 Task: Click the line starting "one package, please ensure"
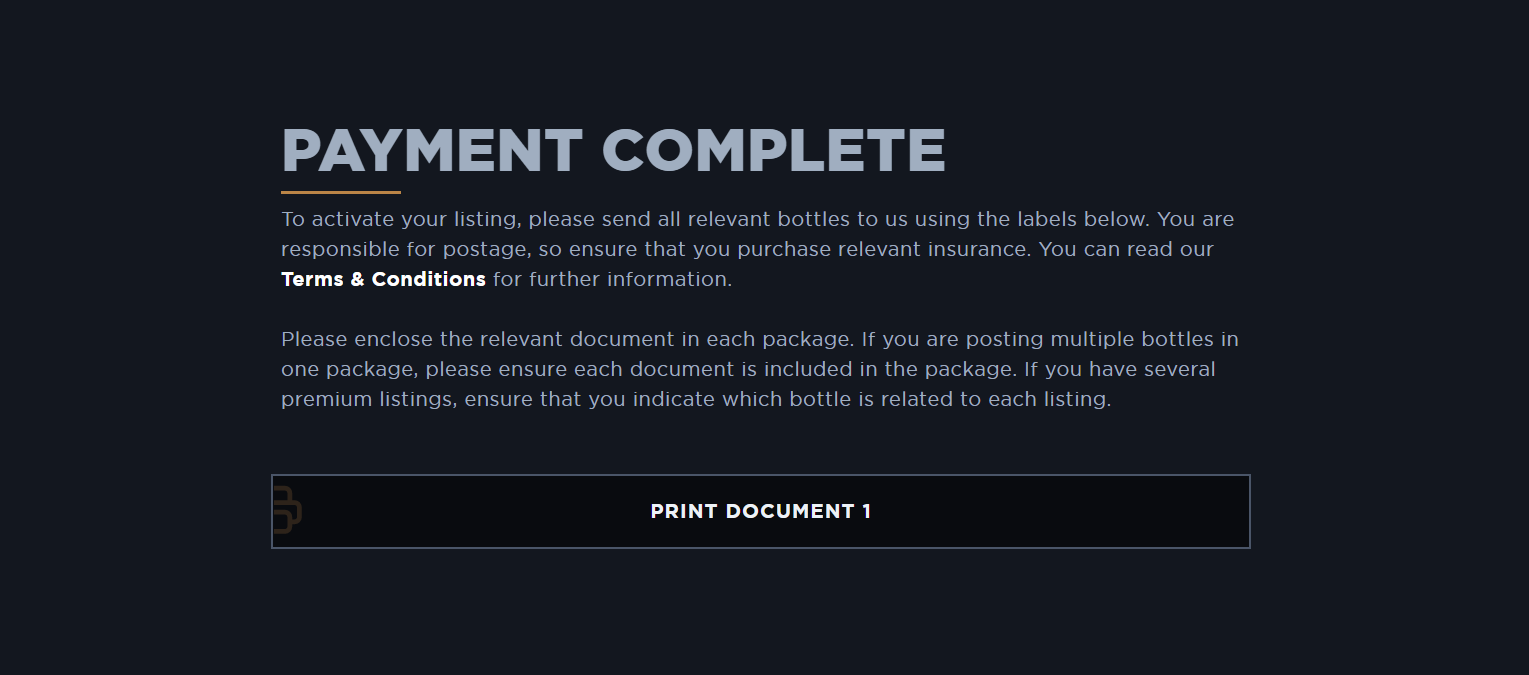coord(748,369)
